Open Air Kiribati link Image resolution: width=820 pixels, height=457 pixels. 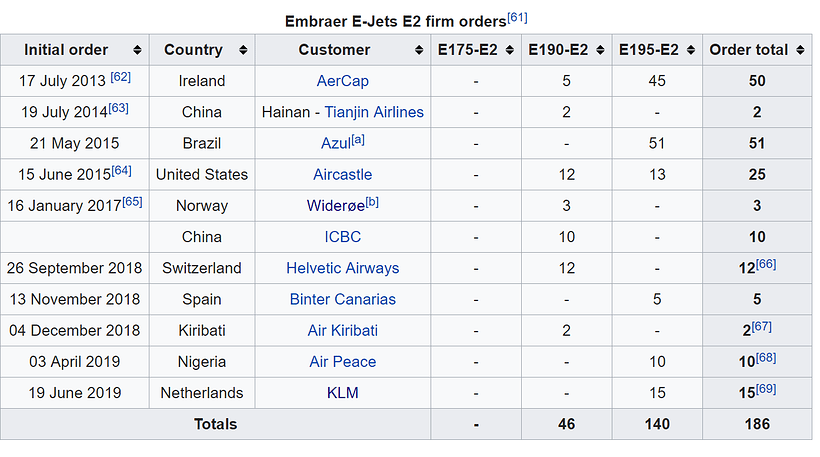click(x=343, y=330)
